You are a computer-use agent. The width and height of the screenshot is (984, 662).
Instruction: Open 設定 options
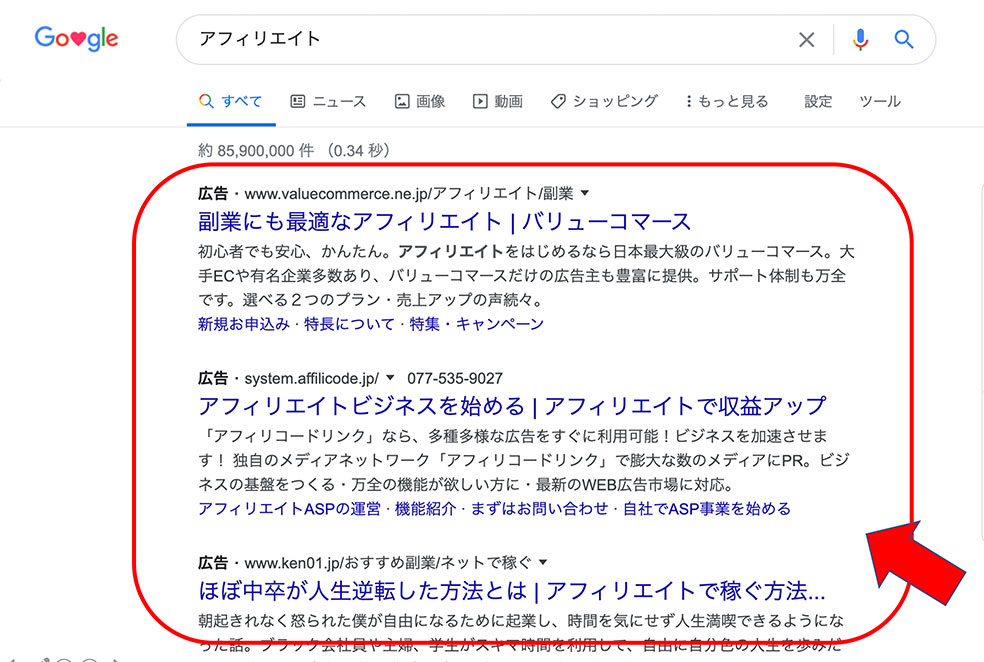[x=818, y=101]
